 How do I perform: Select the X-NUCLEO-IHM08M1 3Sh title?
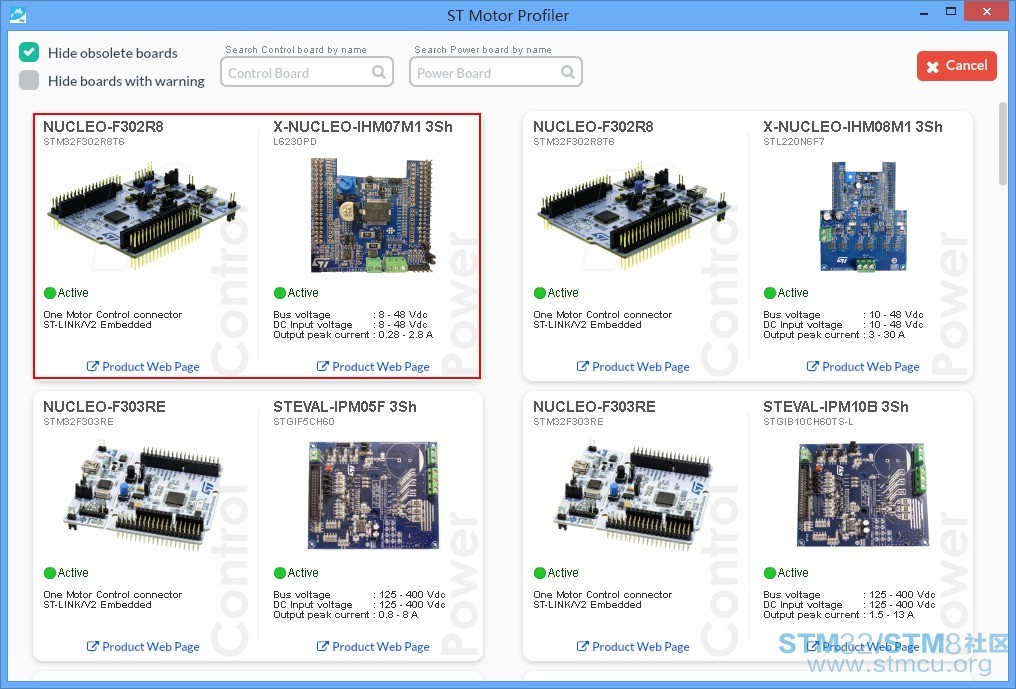[x=853, y=127]
